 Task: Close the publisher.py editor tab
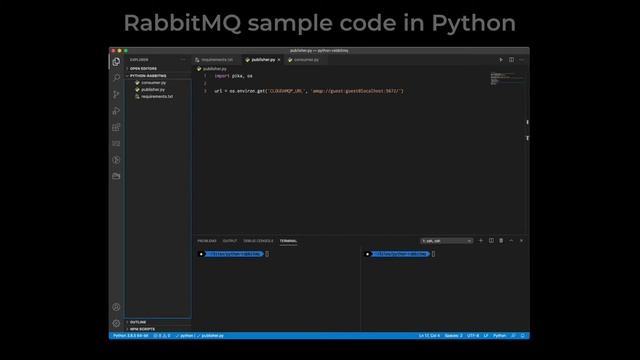[279, 60]
